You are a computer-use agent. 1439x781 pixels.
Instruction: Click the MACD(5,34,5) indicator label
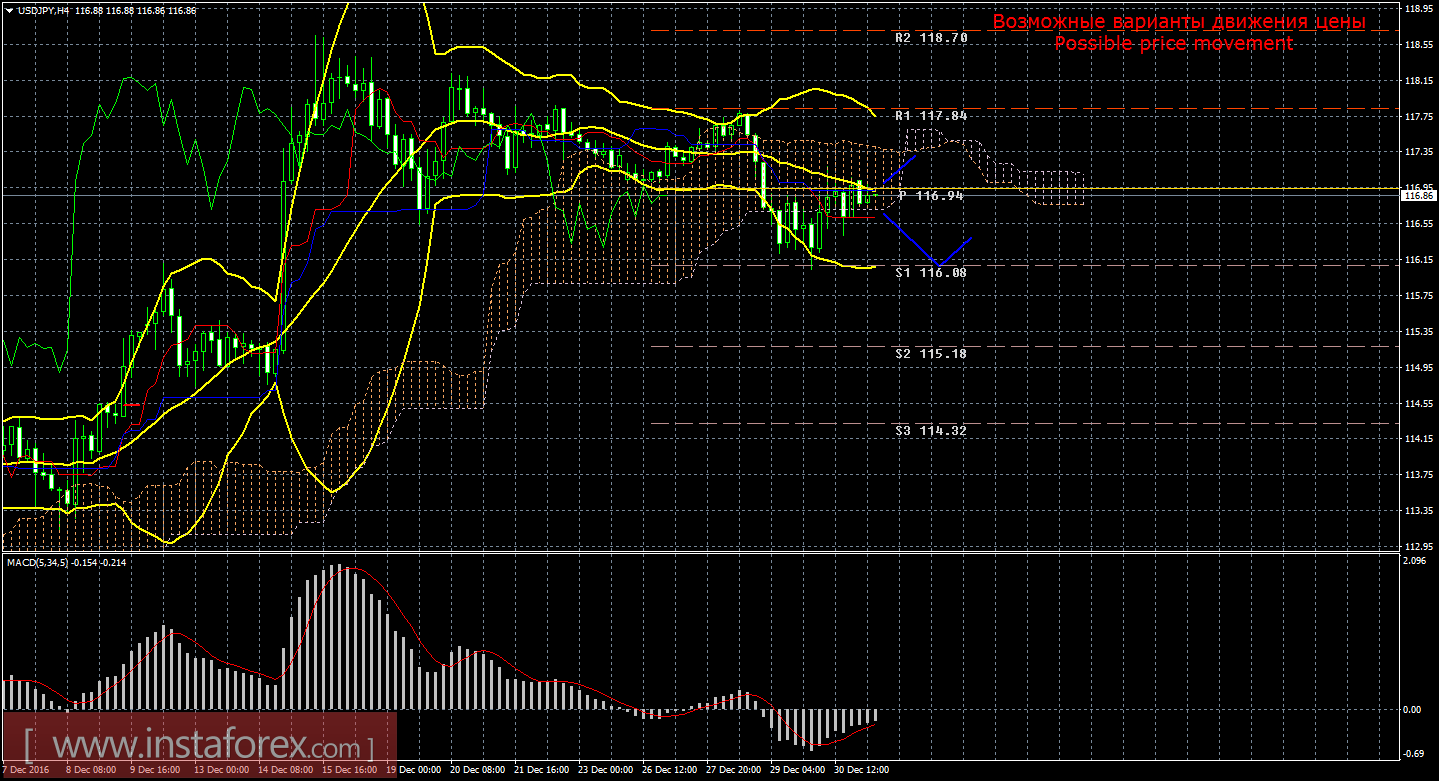tap(38, 563)
